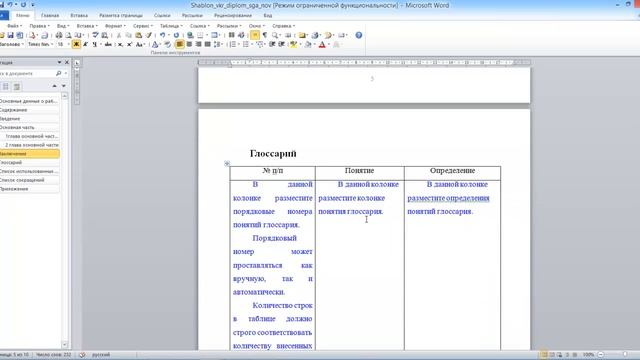Toggle Strikethrough formatting
The height and width of the screenshot is (360, 640).
[108, 44]
